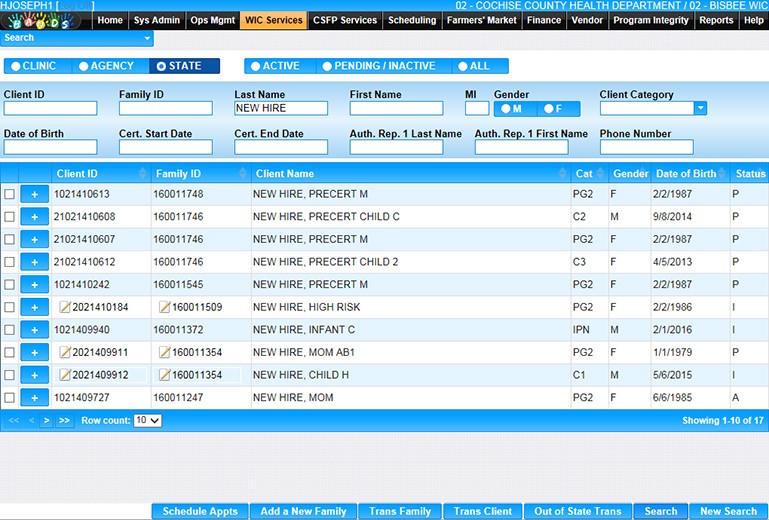Check the box for client 1021409727
The width and height of the screenshot is (769, 520).
coord(10,398)
